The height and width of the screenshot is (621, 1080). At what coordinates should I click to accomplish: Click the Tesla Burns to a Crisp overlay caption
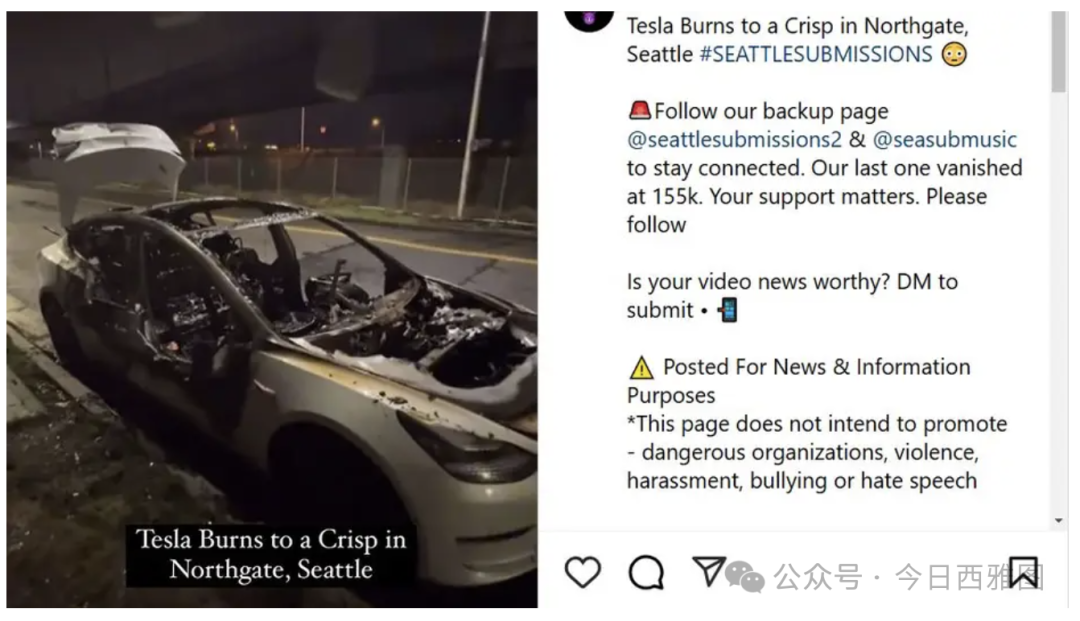click(x=271, y=555)
